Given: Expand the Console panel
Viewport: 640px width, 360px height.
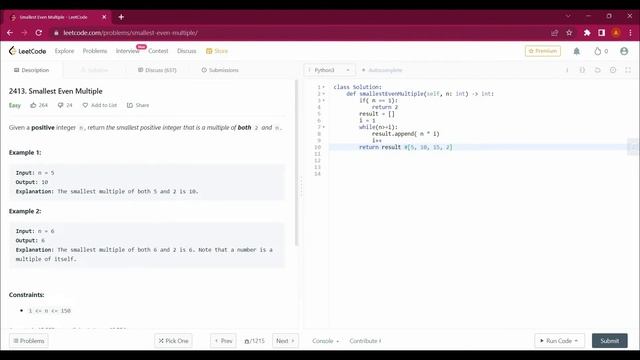Looking at the screenshot, I should 325,341.
